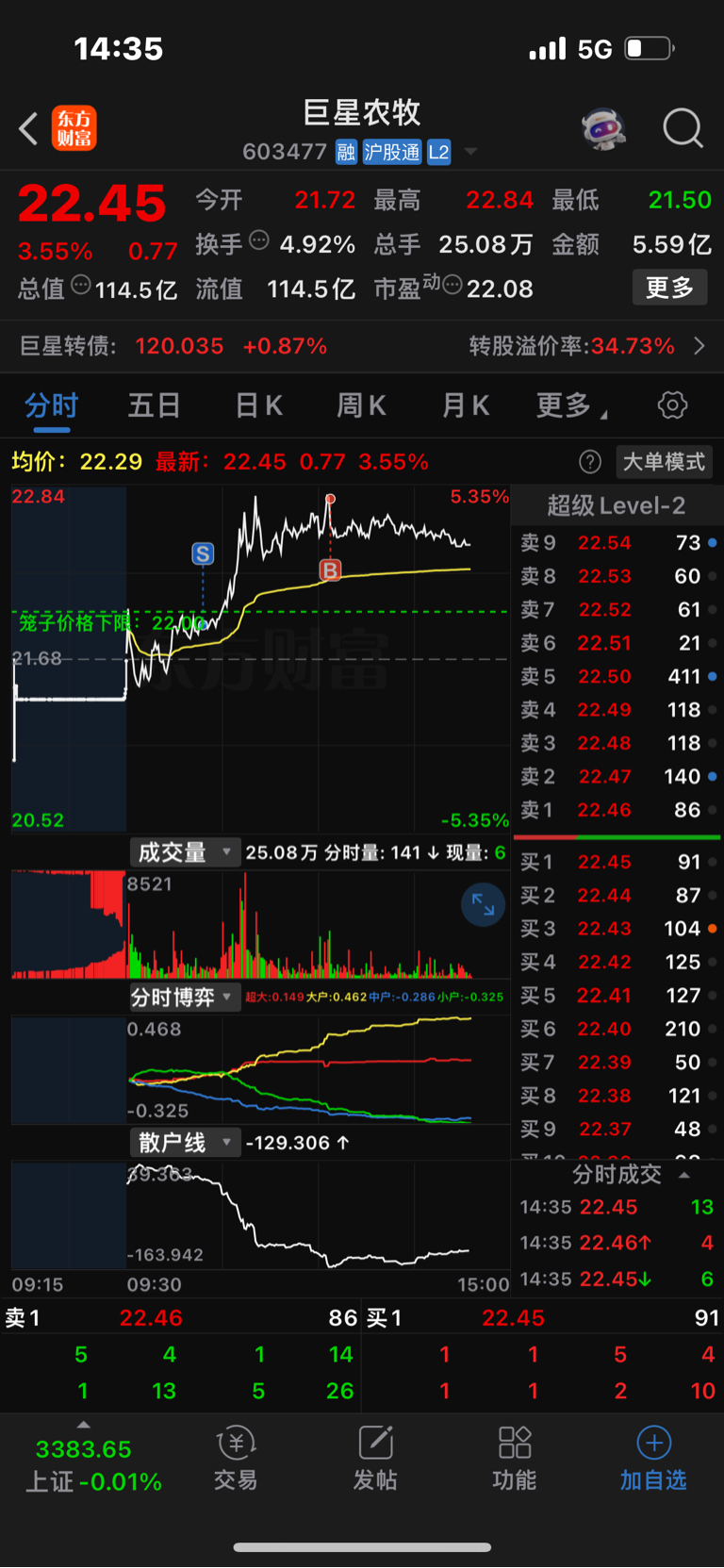Tap the bottom 卖1 22.46 queue header
This screenshot has width=724, height=1568.
click(x=181, y=1318)
